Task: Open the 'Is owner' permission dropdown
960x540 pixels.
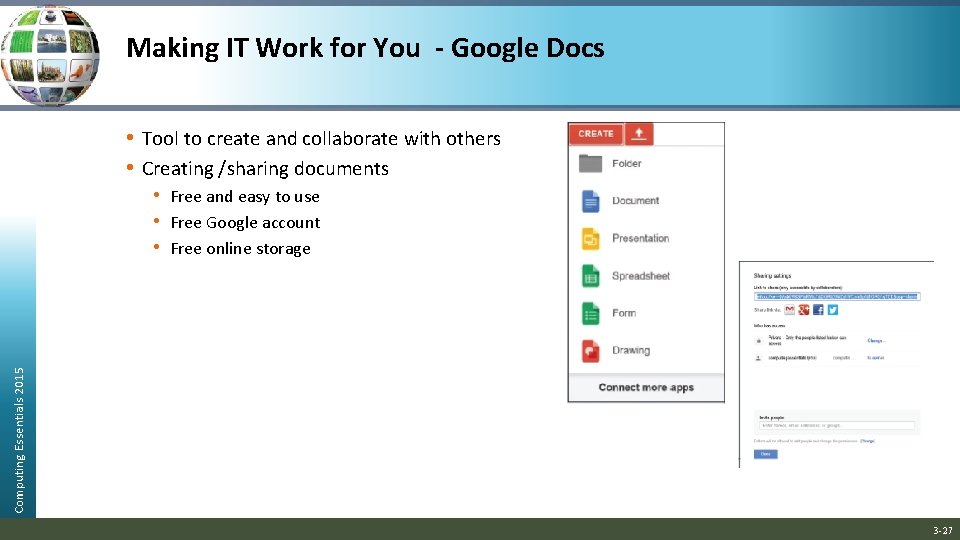Action: click(876, 358)
